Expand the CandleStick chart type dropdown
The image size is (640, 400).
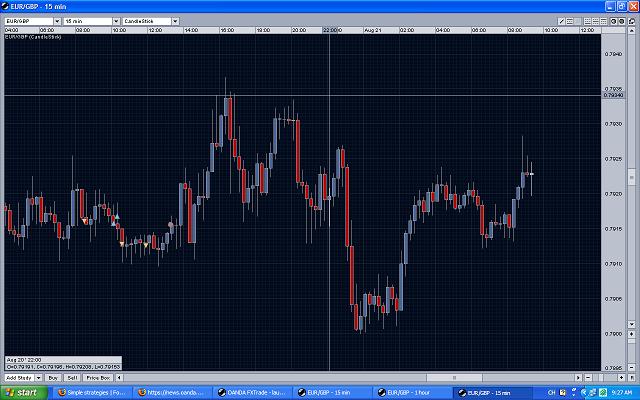(x=149, y=20)
